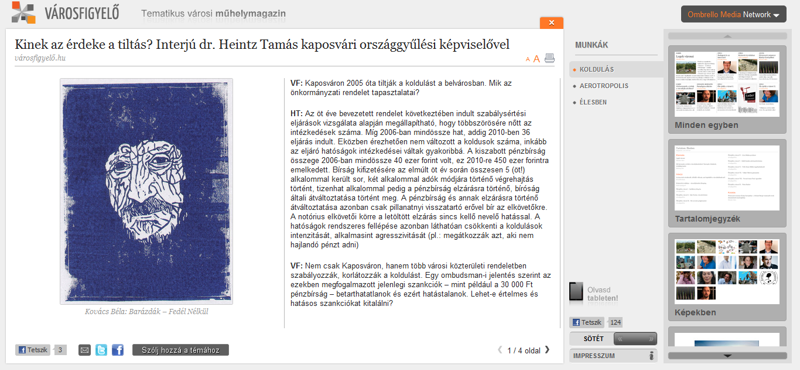Screen dimensions: 800x370
Task: Click the MUNKÁK section heading
Action: [x=591, y=45]
